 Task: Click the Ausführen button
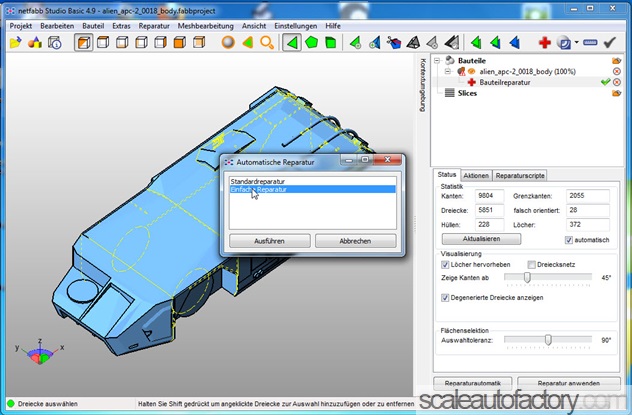[269, 241]
